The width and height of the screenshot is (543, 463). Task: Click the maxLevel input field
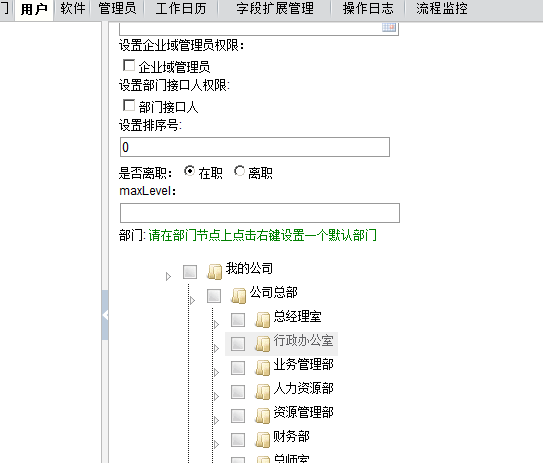click(x=260, y=213)
